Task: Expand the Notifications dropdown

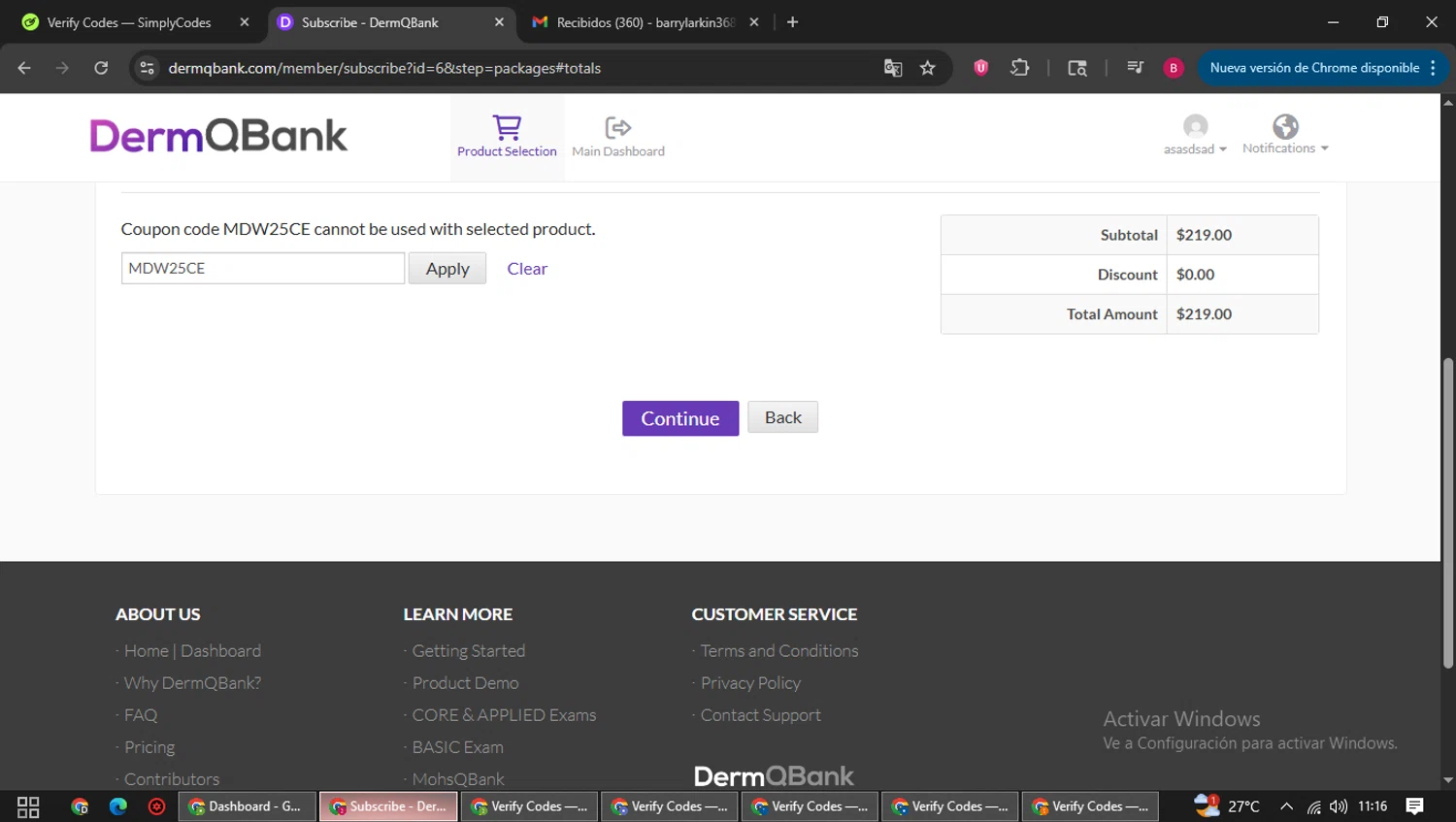Action: click(1285, 148)
